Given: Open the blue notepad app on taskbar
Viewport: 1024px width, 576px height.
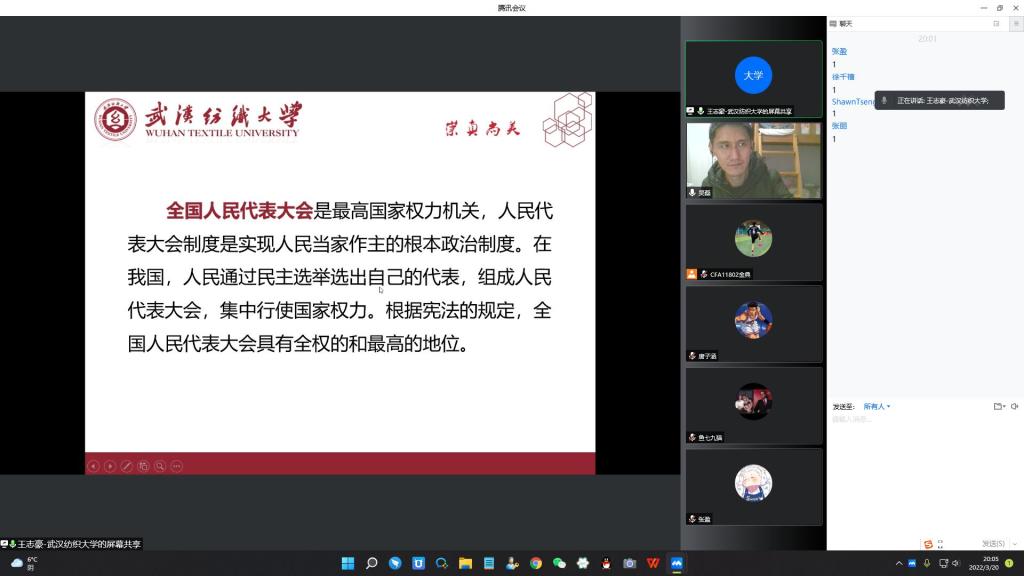Looking at the screenshot, I should point(488,563).
